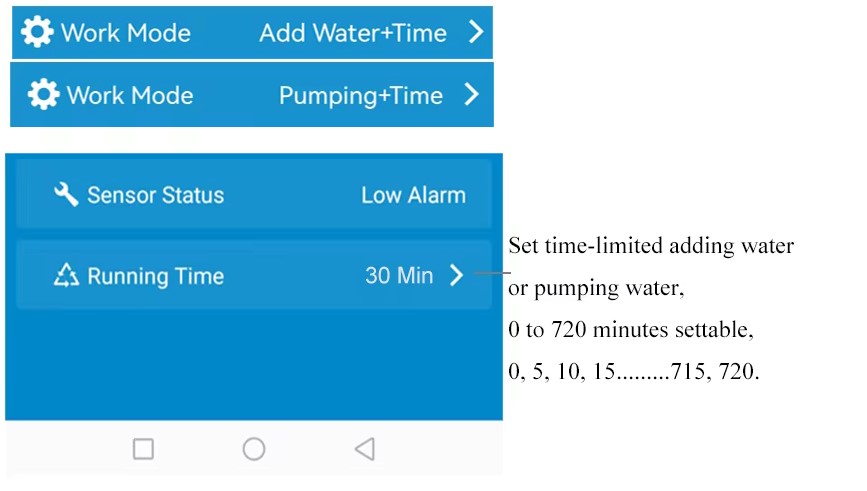The width and height of the screenshot is (867, 491).
Task: Expand the Add Water+Time chevron arrow
Action: tap(476, 32)
